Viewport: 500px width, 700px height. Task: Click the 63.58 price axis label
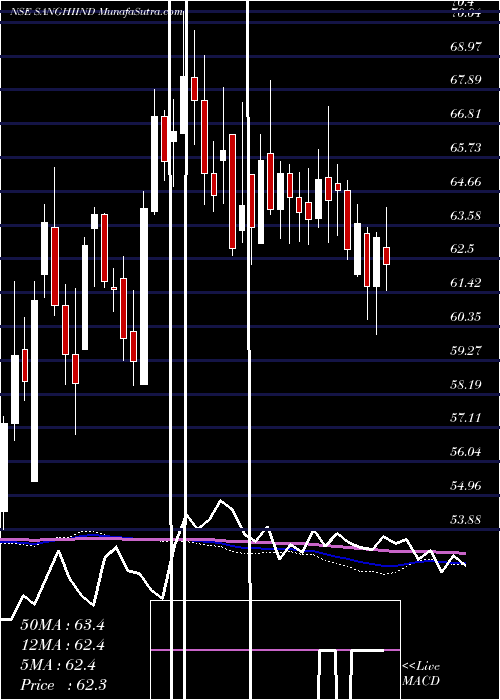(466, 216)
